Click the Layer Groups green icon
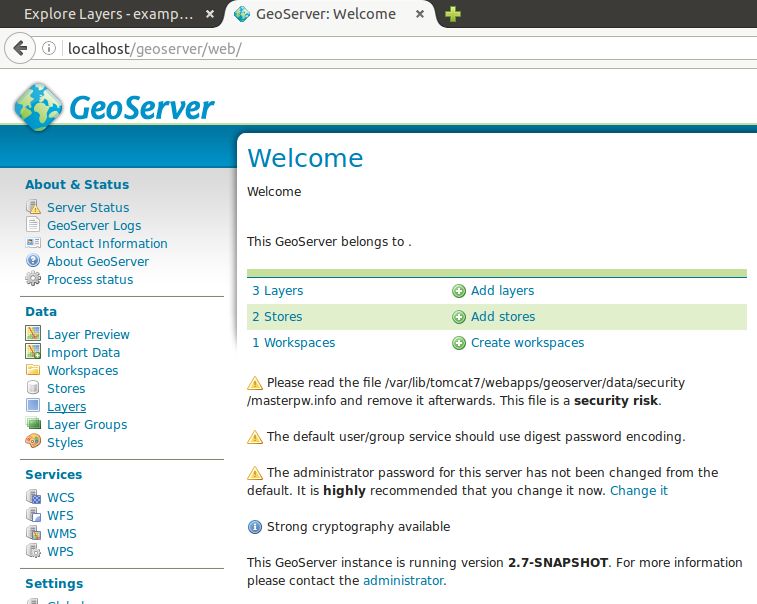This screenshot has height=604, width=757. click(x=33, y=424)
